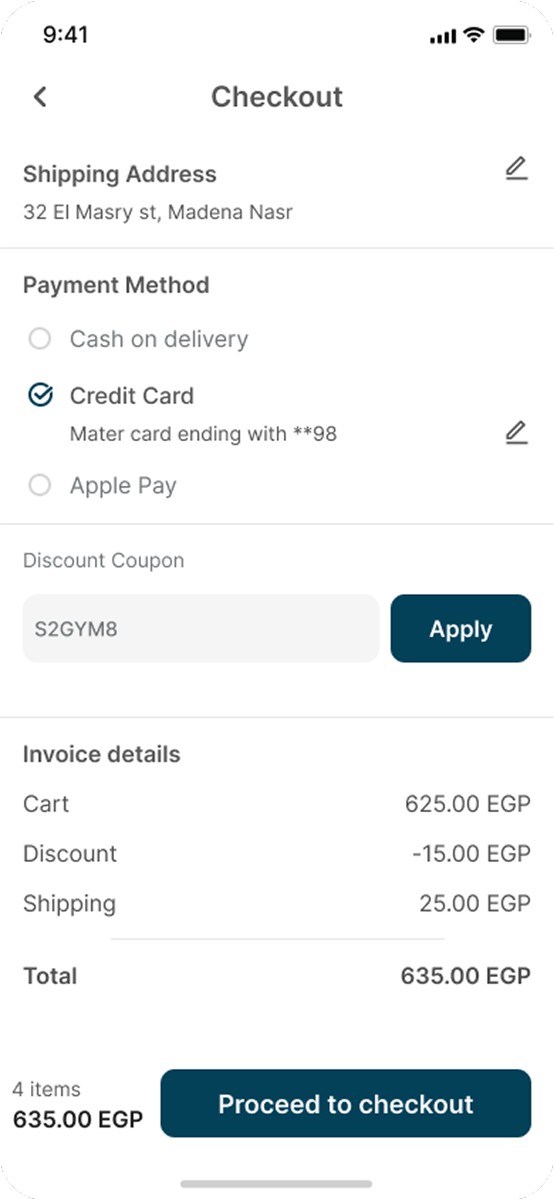Edit the shipping address pencil icon
The width and height of the screenshot is (554, 1200).
point(516,170)
